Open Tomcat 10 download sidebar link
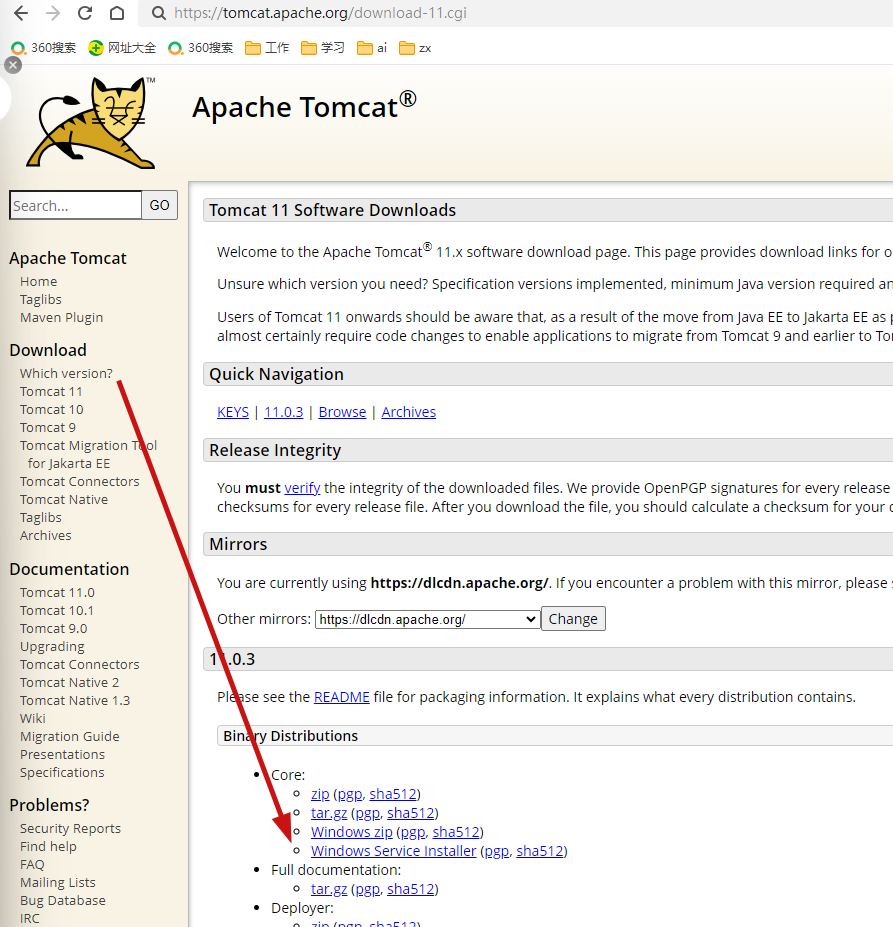This screenshot has height=927, width=893. (51, 409)
